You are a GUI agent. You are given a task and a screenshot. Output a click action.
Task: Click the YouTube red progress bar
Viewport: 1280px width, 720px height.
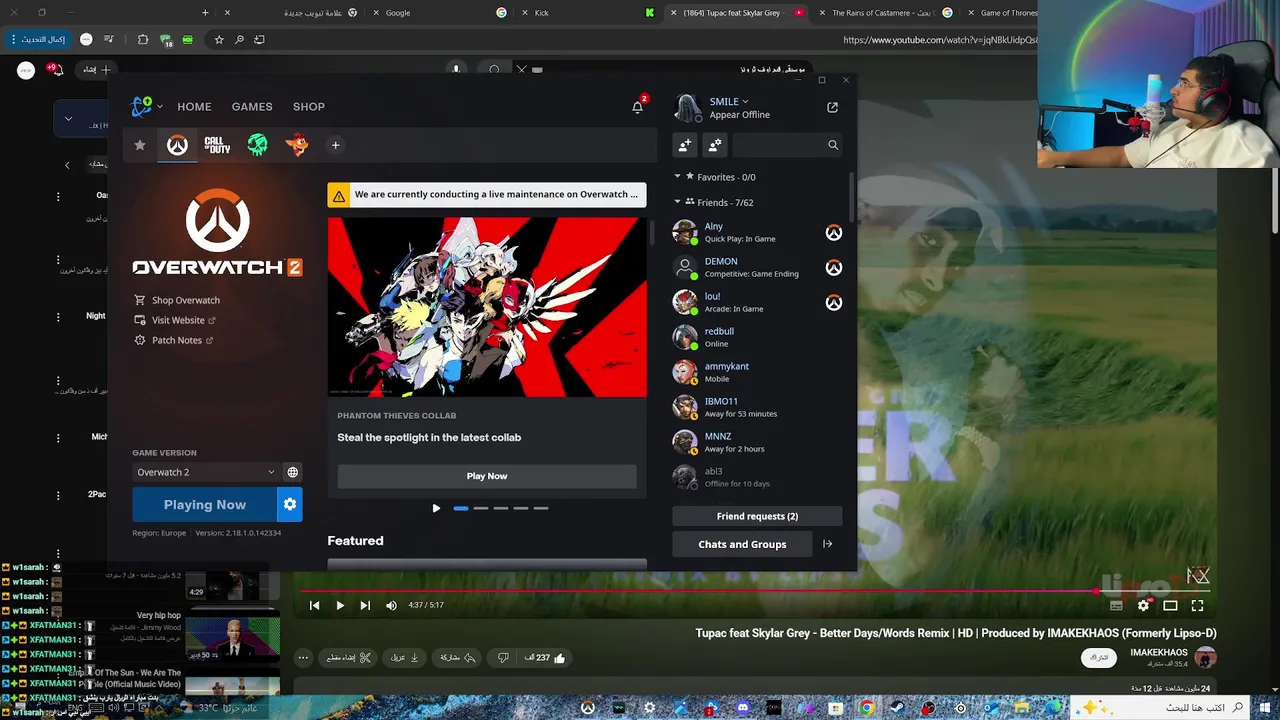click(698, 591)
